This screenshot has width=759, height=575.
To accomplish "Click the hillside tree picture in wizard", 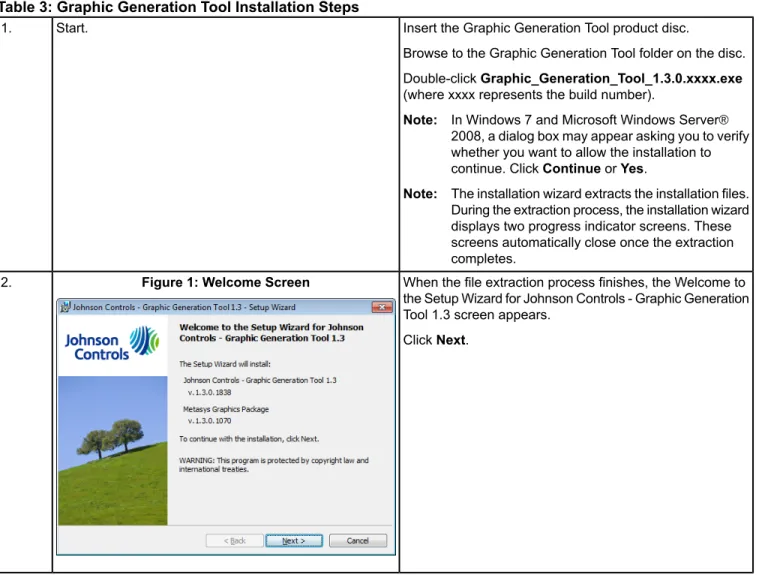I will [113, 451].
